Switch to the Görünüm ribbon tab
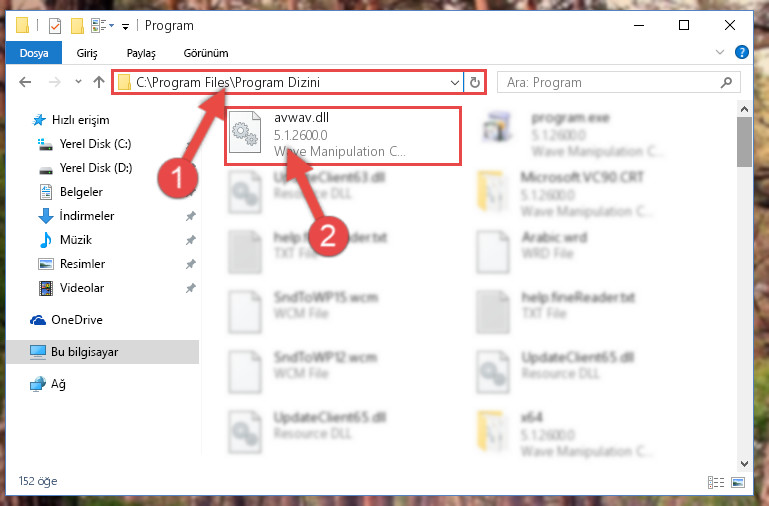The height and width of the screenshot is (506, 769). [206, 53]
